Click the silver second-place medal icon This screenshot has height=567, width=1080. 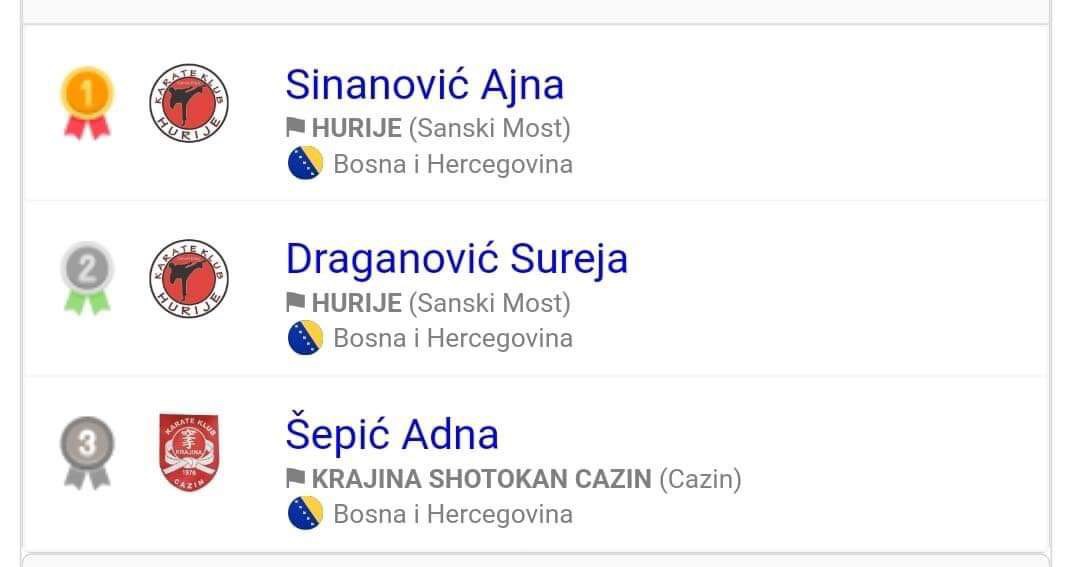(x=87, y=275)
